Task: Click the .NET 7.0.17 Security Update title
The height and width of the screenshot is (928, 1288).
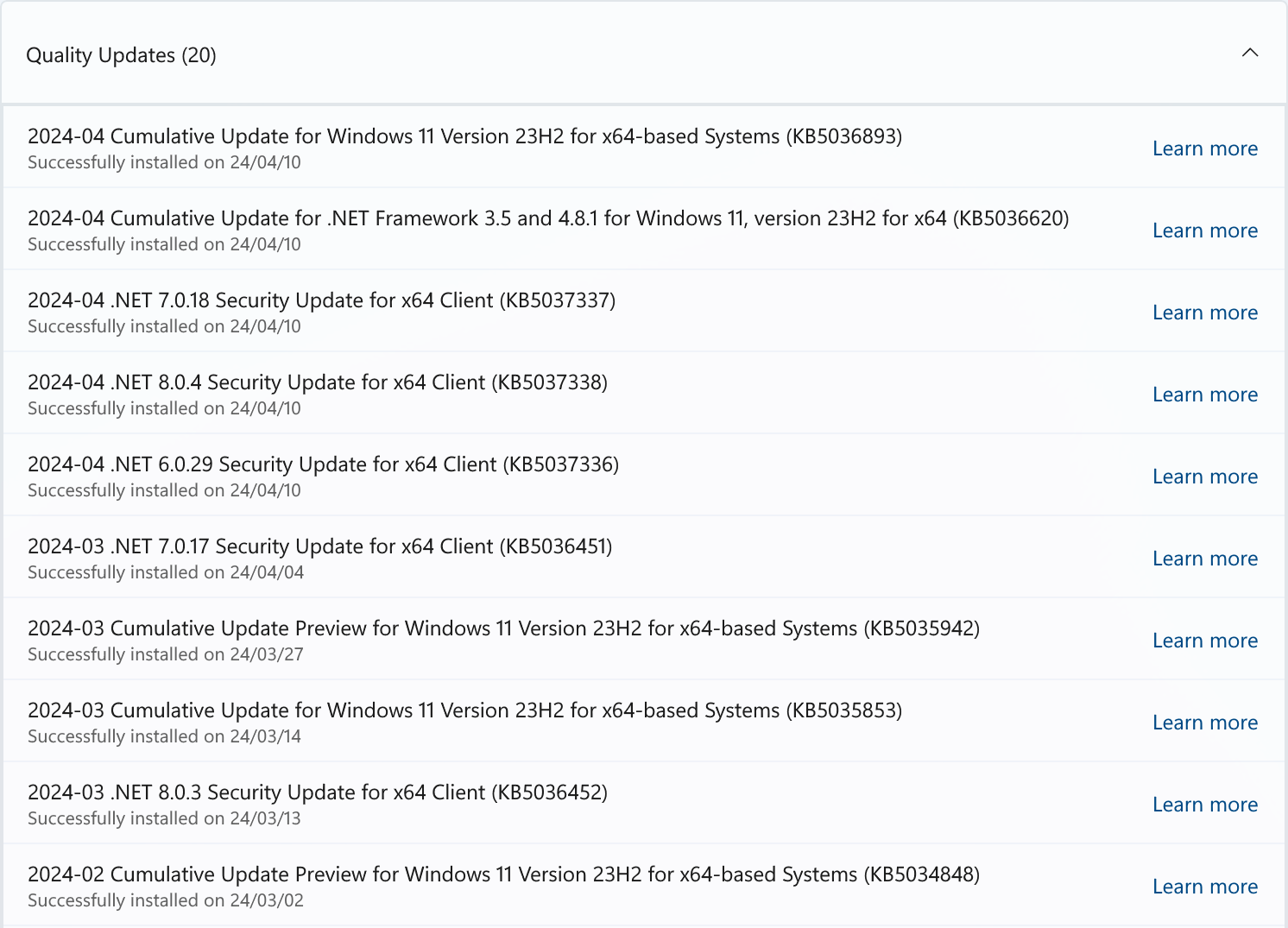Action: (x=319, y=546)
